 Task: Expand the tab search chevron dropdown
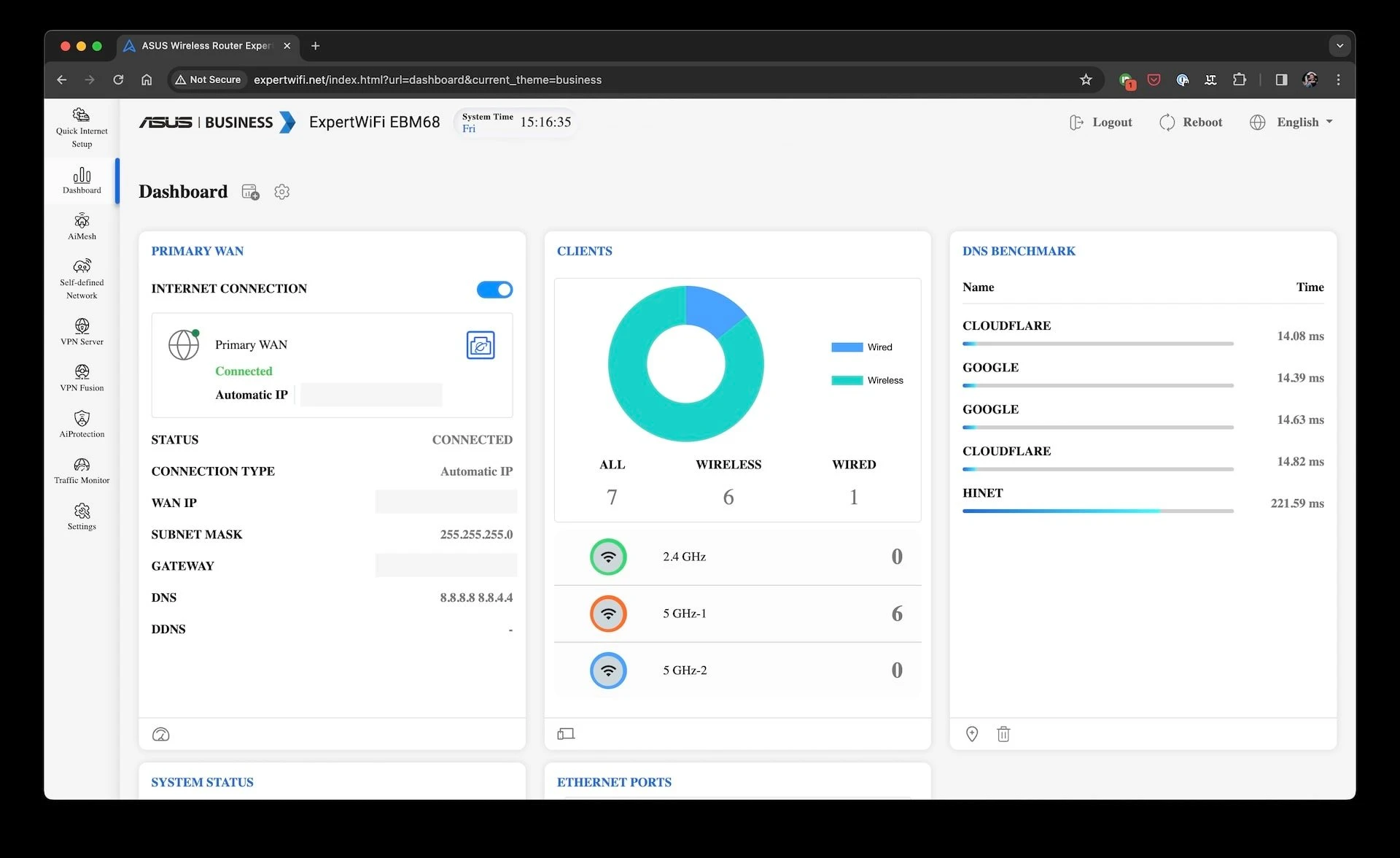coord(1339,45)
